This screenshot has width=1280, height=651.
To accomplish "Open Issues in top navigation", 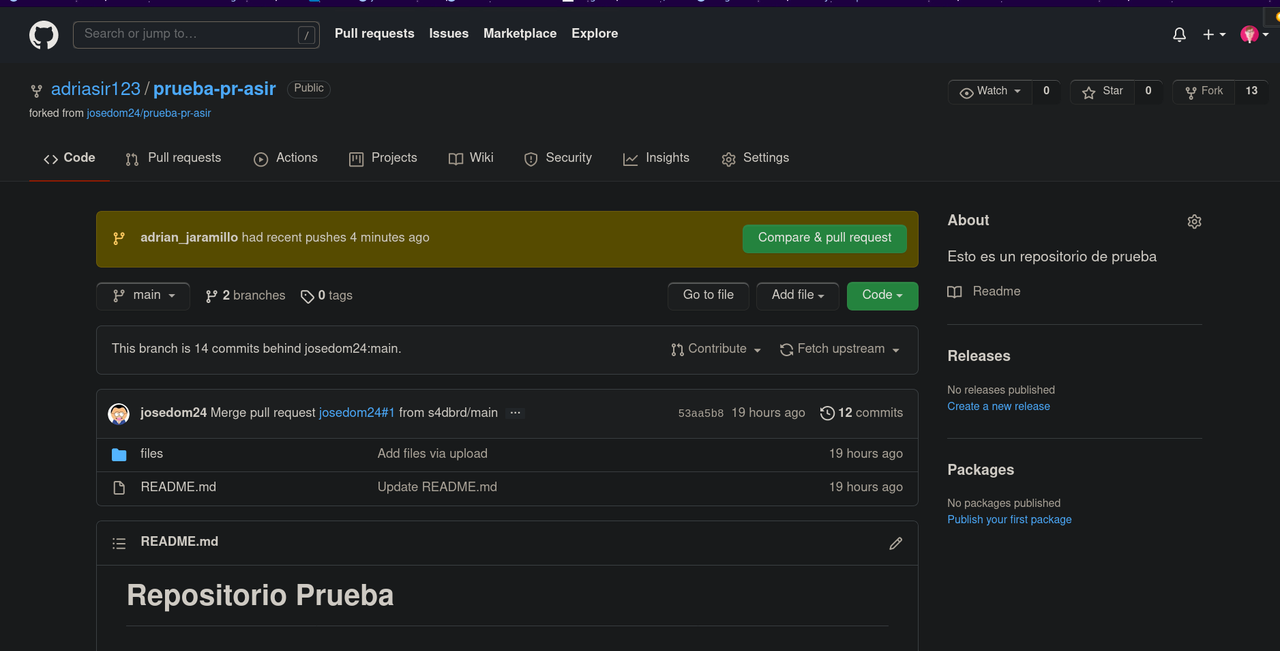I will point(449,34).
